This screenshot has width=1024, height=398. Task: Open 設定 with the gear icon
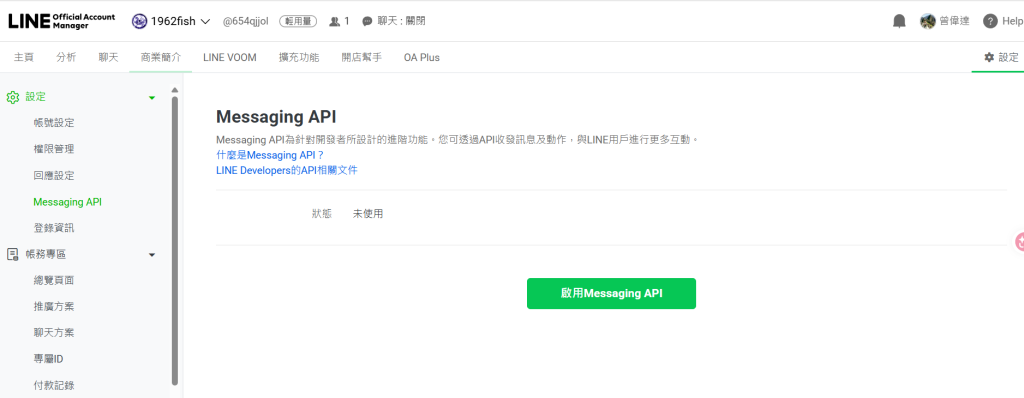(1001, 58)
